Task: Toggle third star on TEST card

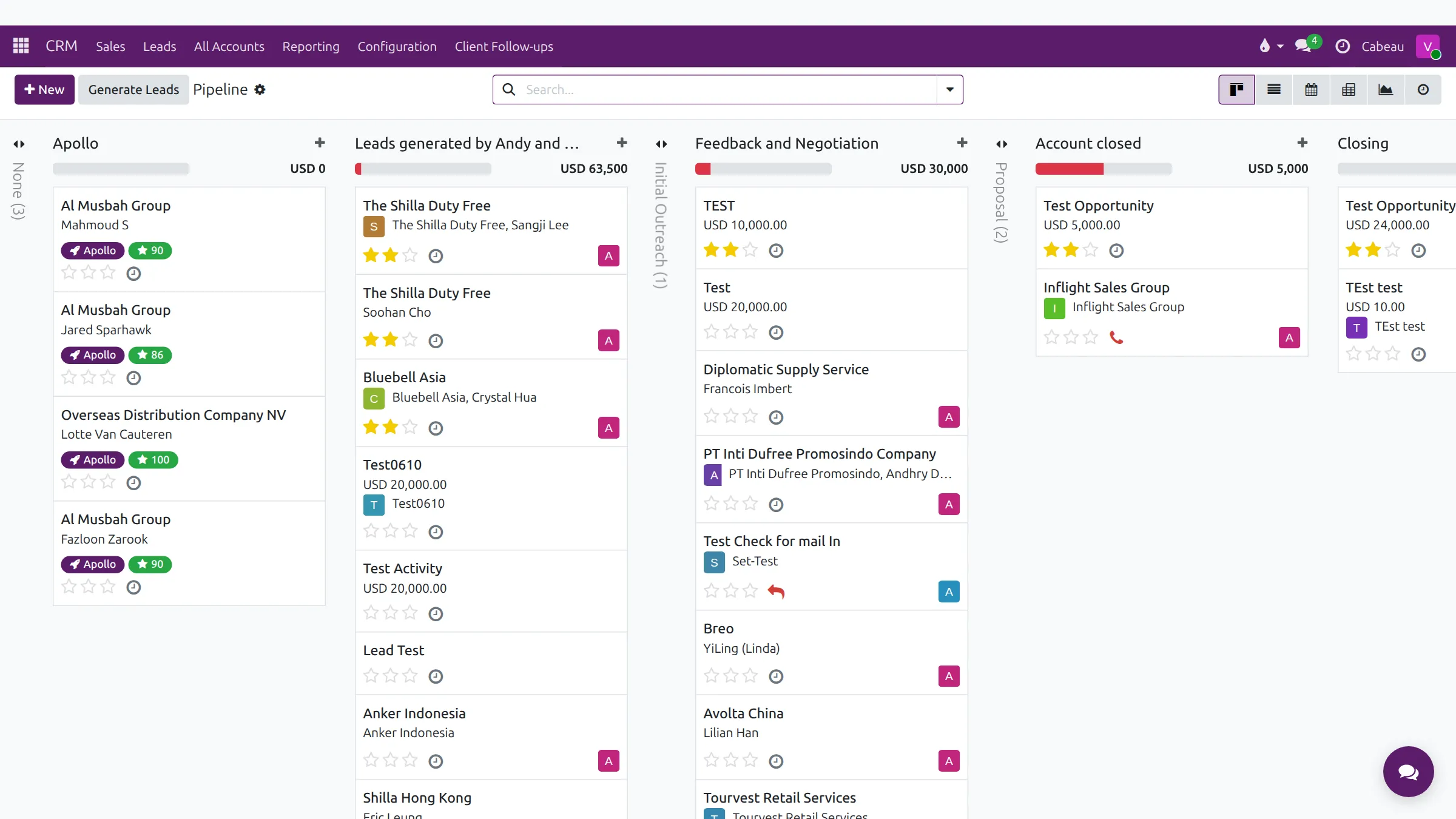Action: pyautogui.click(x=750, y=250)
